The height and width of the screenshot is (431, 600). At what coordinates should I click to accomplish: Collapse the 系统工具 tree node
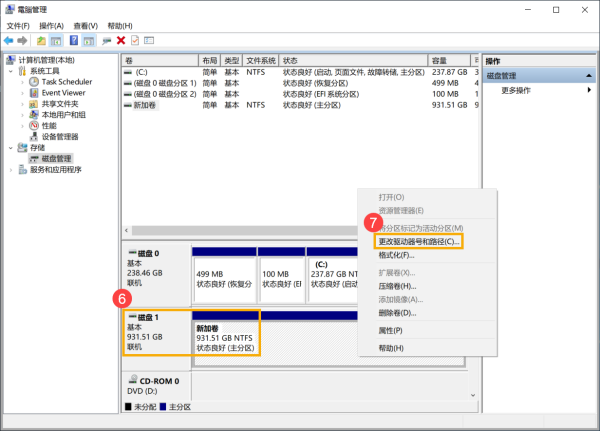tap(12, 71)
